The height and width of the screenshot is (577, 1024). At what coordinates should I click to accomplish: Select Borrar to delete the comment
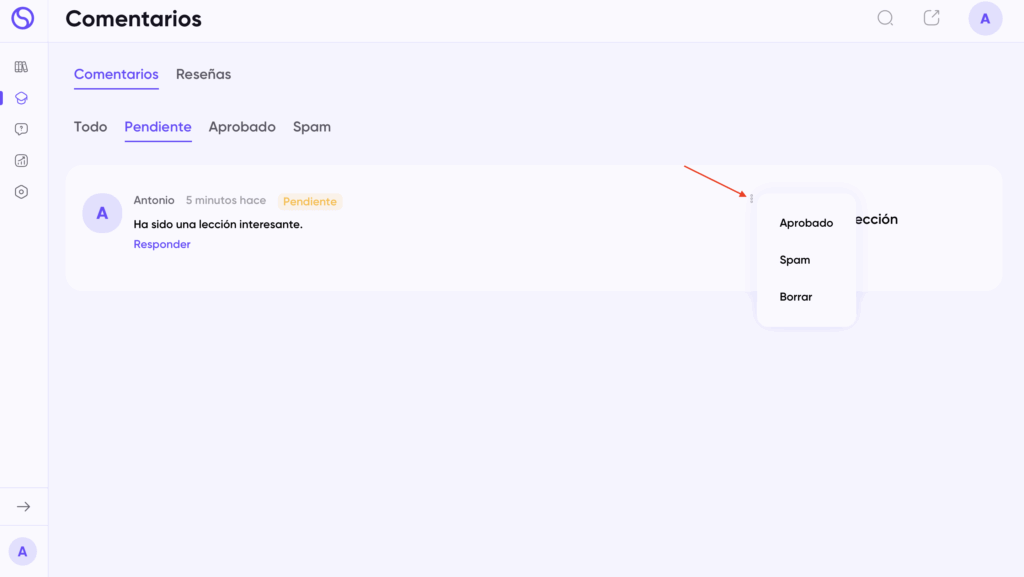tap(796, 297)
